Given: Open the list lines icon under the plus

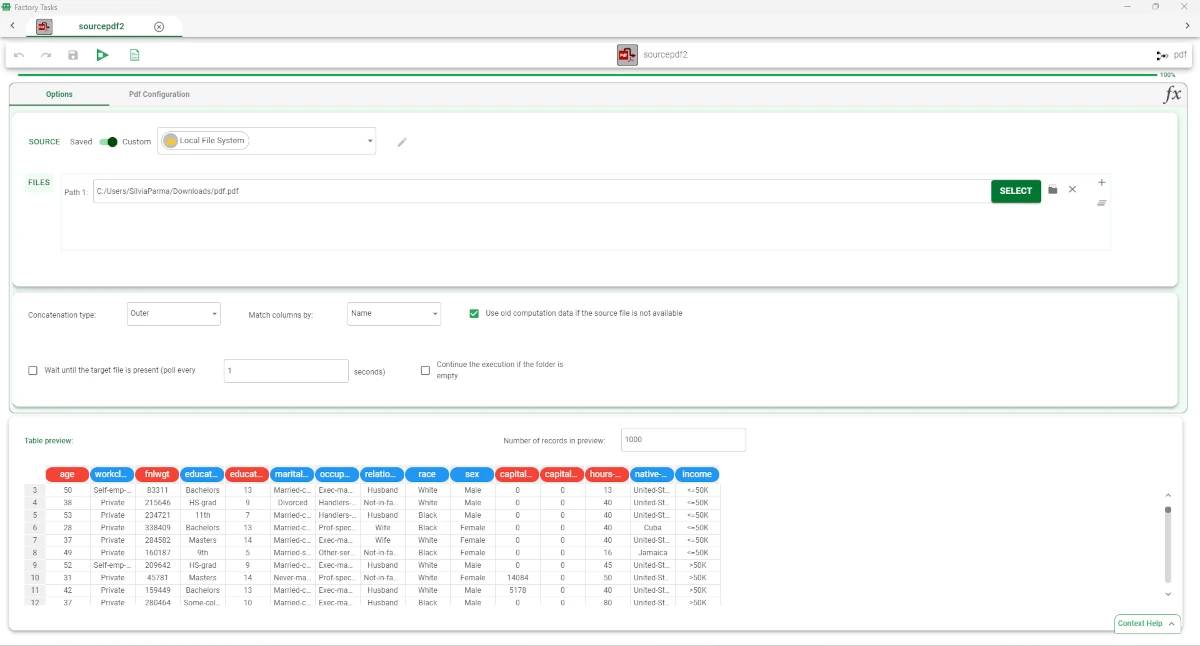Looking at the screenshot, I should [x=1101, y=203].
